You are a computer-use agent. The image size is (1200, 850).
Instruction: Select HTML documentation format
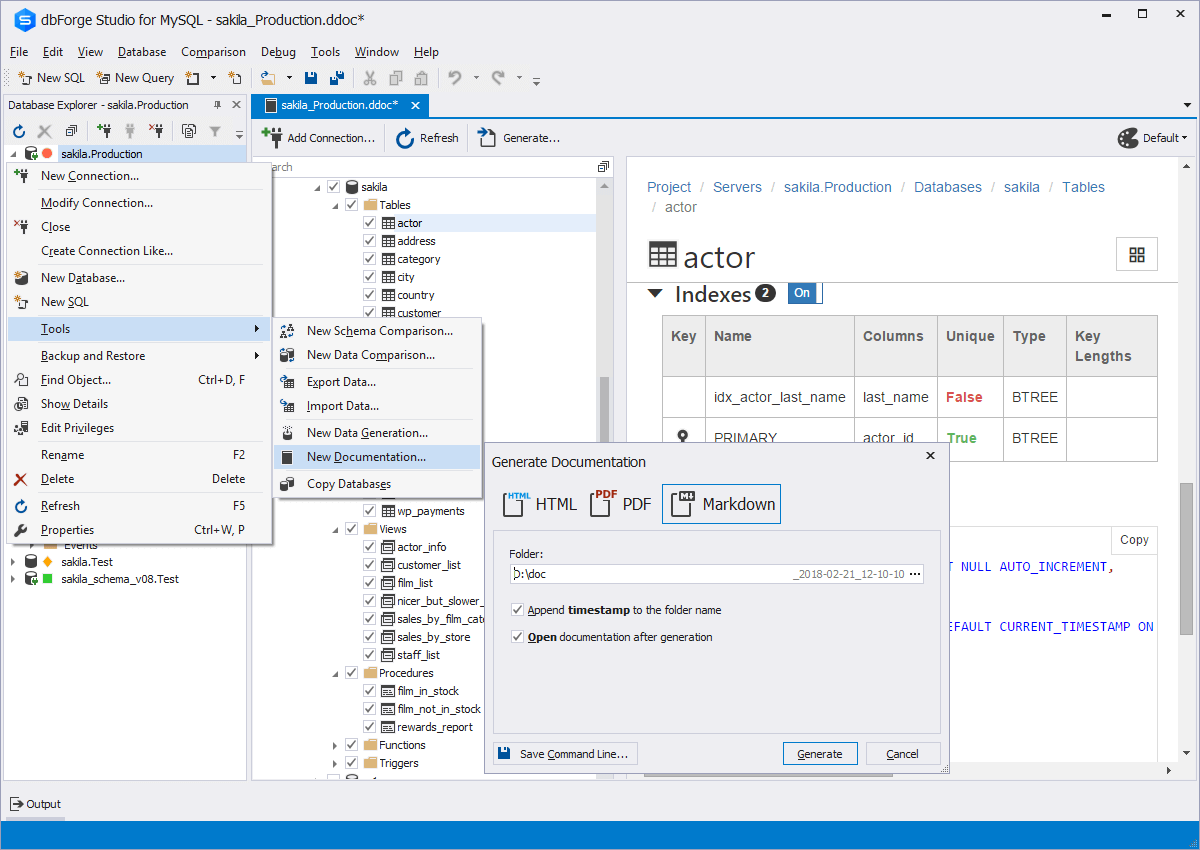(x=541, y=504)
